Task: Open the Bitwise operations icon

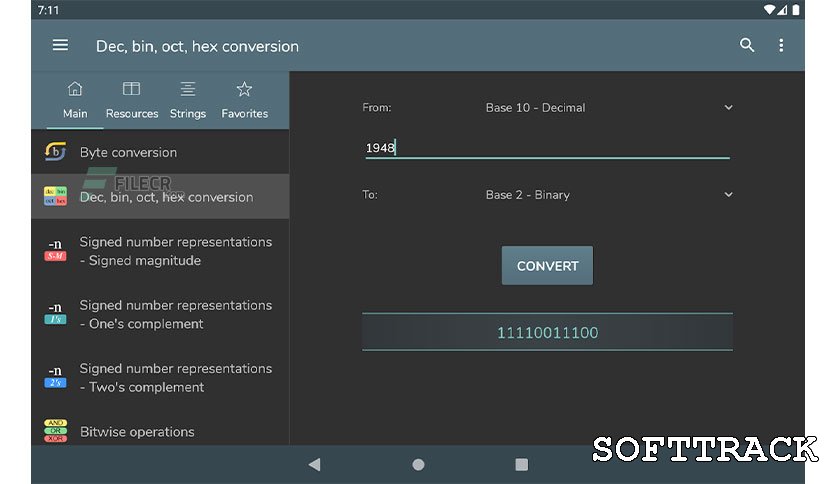Action: [x=56, y=431]
